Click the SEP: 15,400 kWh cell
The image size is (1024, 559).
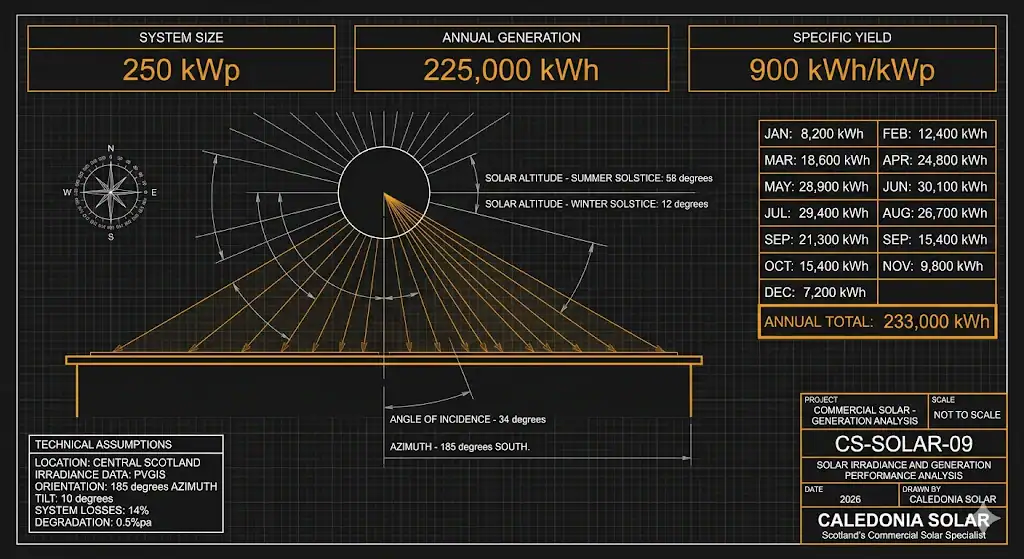click(x=936, y=240)
